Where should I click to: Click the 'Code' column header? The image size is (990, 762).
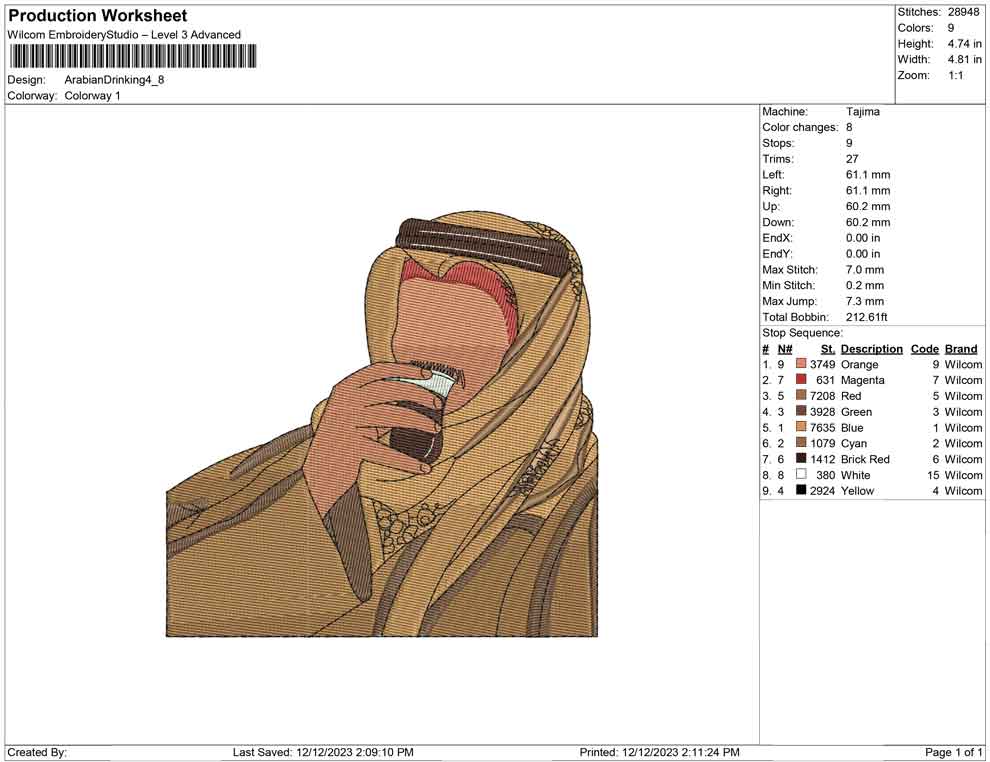click(x=924, y=348)
